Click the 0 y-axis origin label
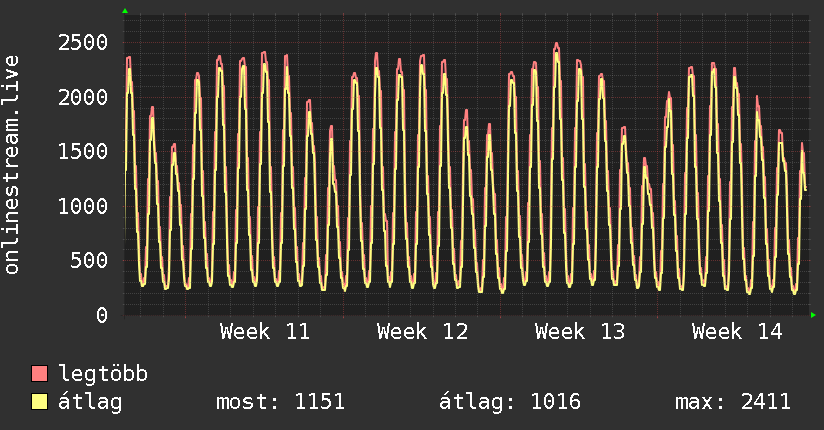 point(101,316)
